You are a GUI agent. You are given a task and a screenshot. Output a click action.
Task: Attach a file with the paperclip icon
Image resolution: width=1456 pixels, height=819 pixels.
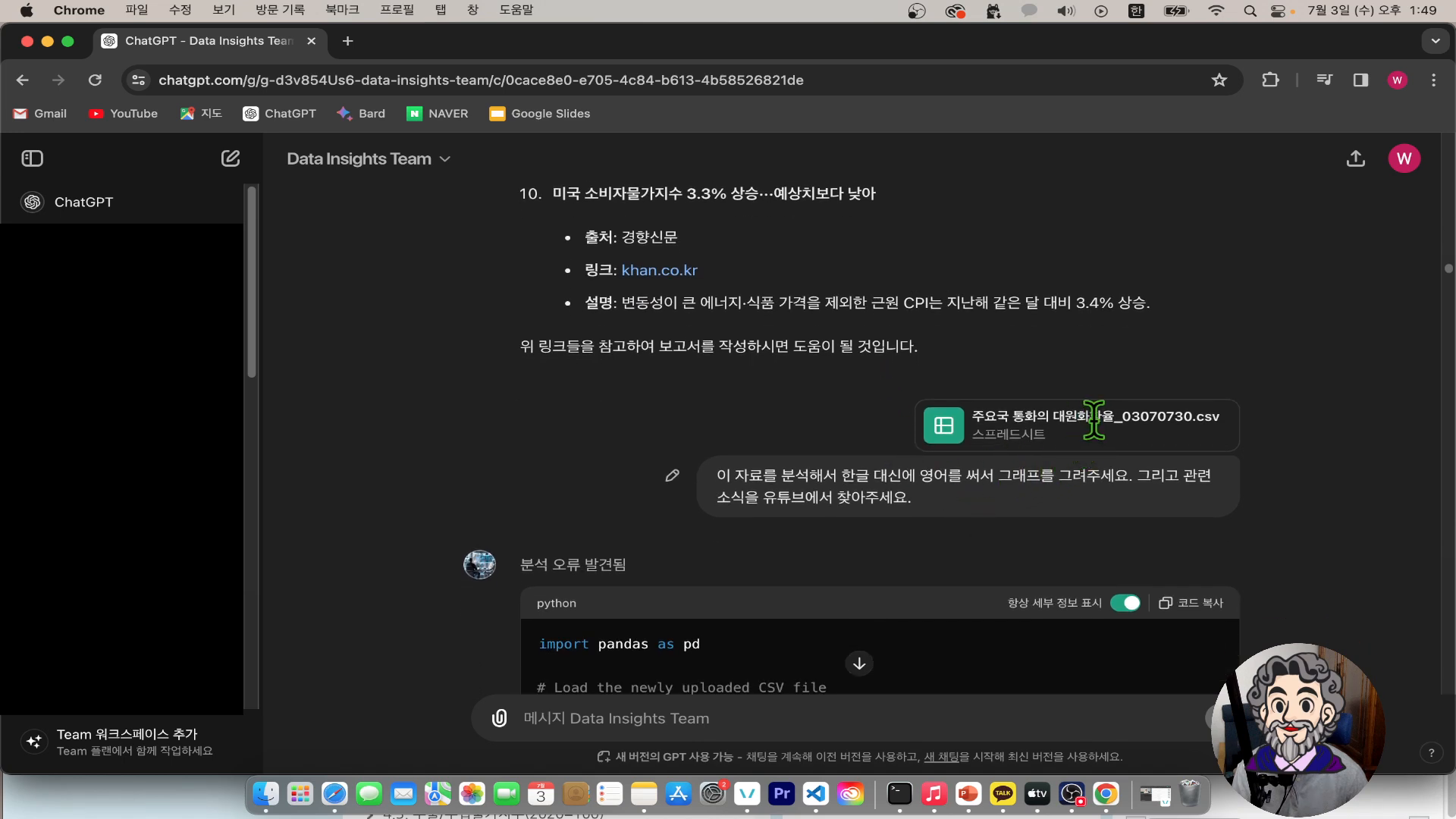point(499,718)
